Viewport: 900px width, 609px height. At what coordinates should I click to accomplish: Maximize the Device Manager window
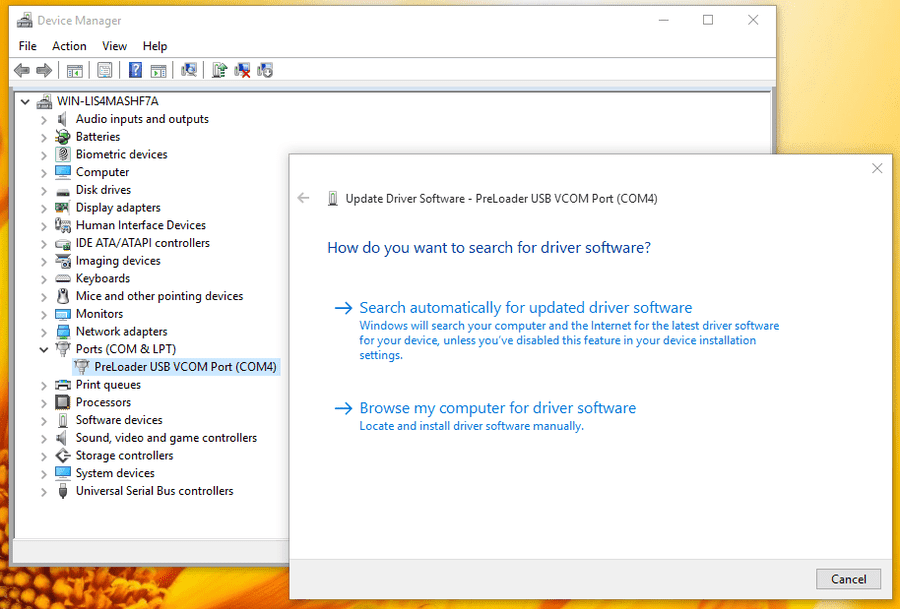[x=708, y=20]
